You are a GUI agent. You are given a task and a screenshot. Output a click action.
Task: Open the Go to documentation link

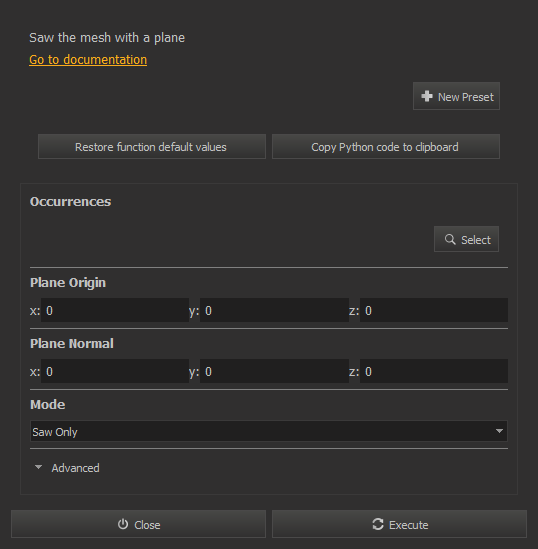88,60
